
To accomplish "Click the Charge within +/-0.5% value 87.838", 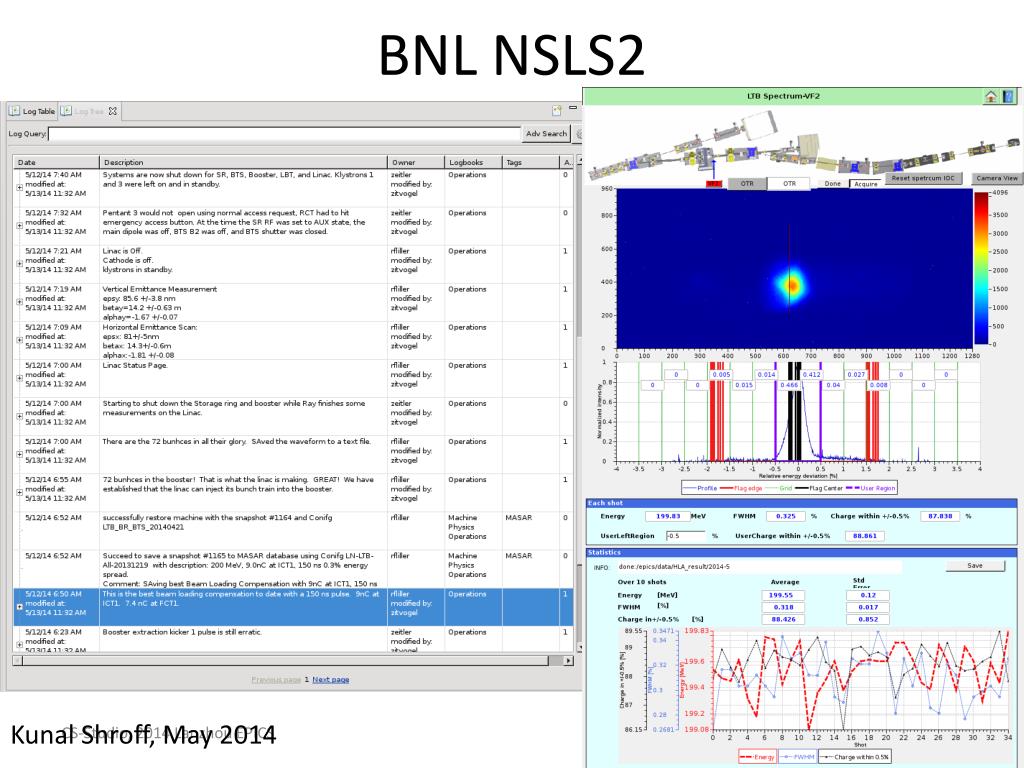I will [940, 516].
